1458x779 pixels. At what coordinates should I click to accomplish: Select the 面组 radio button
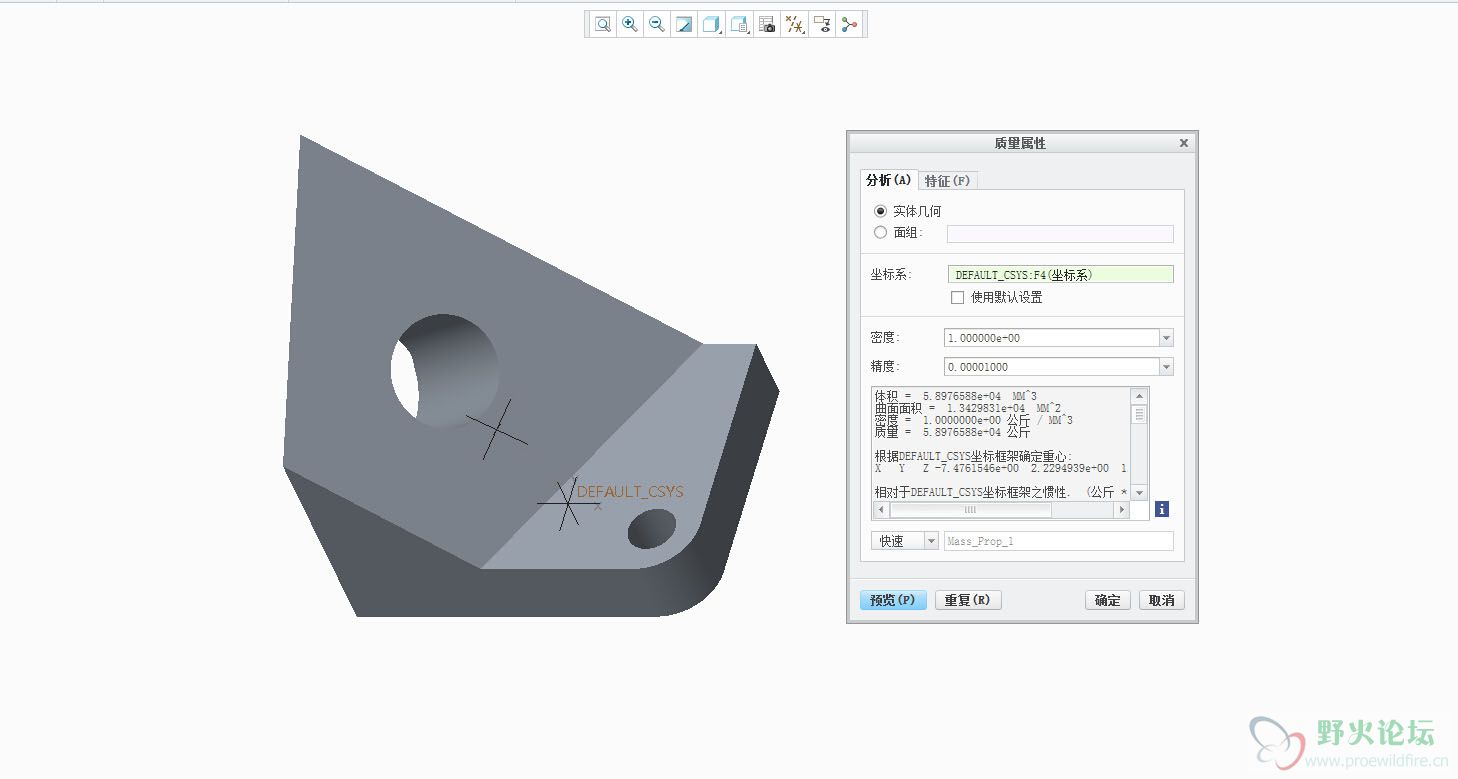tap(880, 232)
